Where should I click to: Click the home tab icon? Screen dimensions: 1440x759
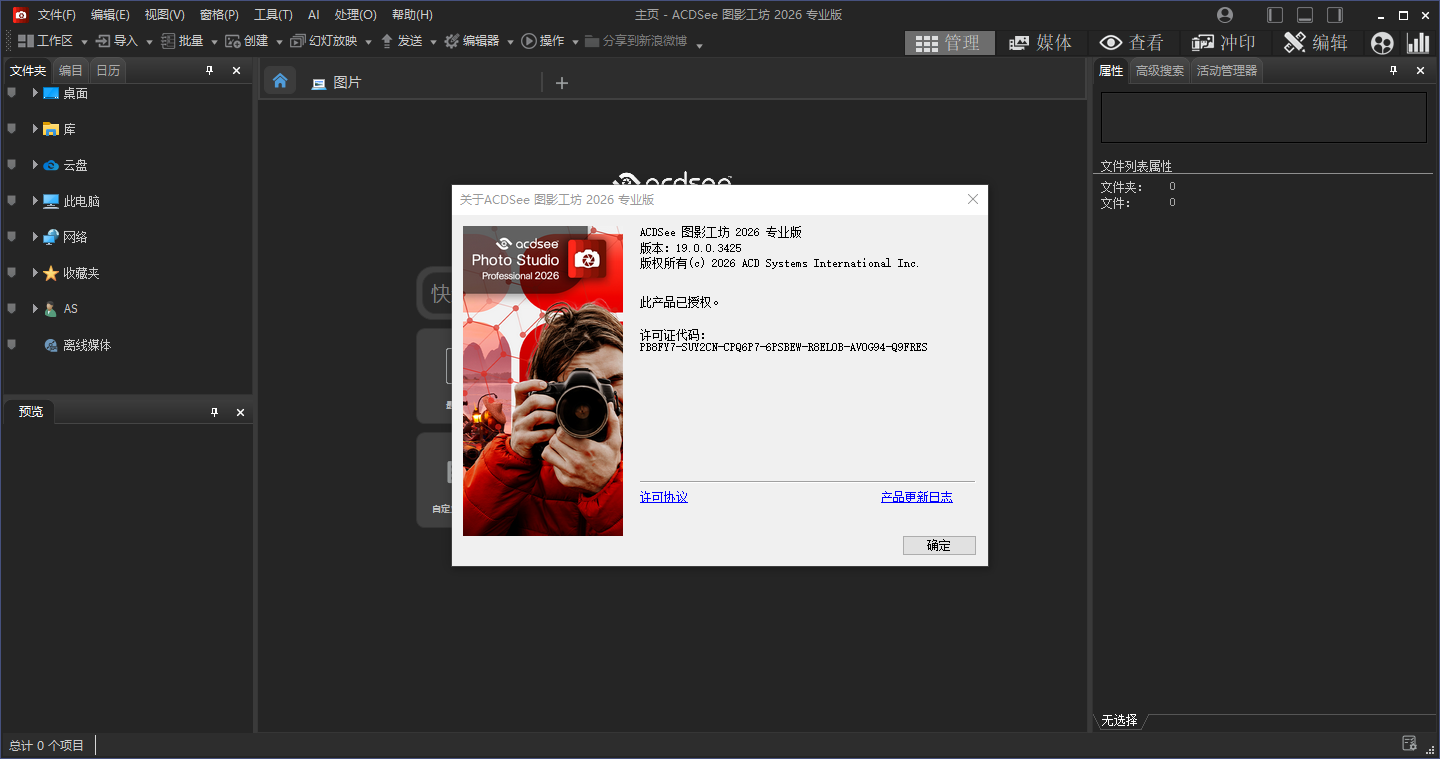click(280, 81)
